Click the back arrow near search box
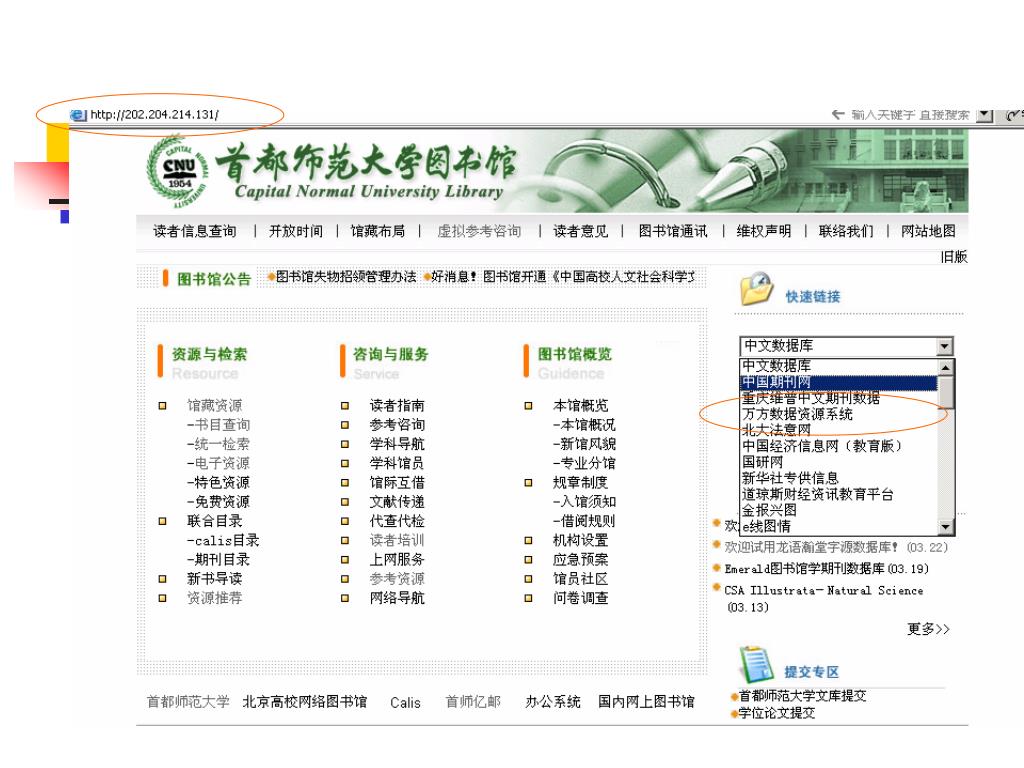The width and height of the screenshot is (1024, 768). coord(838,115)
